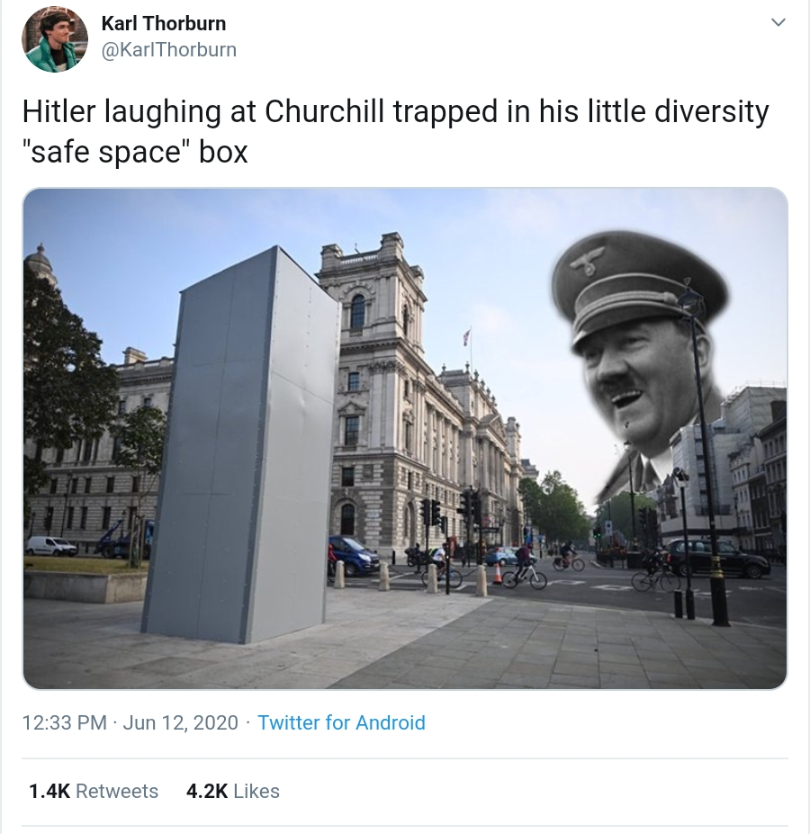
Task: Click the word Retweets under the tweet
Action: click(x=117, y=791)
